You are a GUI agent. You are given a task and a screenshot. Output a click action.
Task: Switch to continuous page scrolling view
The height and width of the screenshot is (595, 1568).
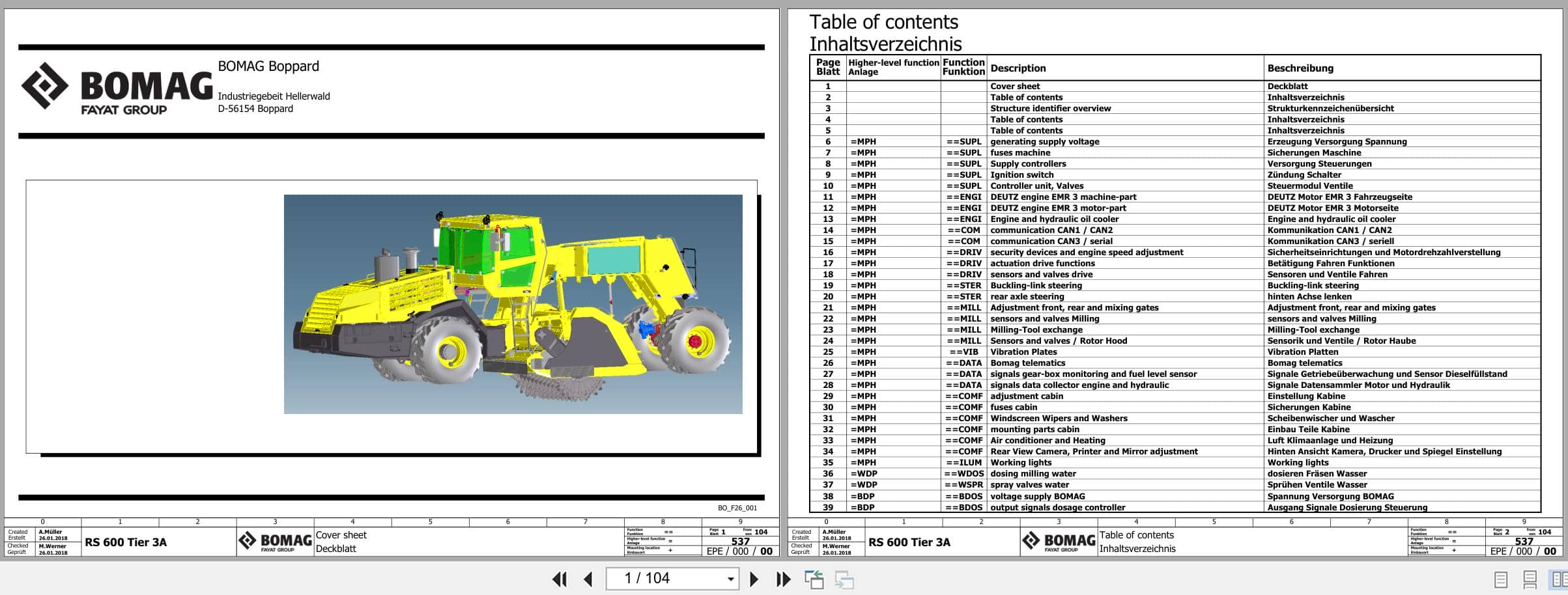[1530, 579]
